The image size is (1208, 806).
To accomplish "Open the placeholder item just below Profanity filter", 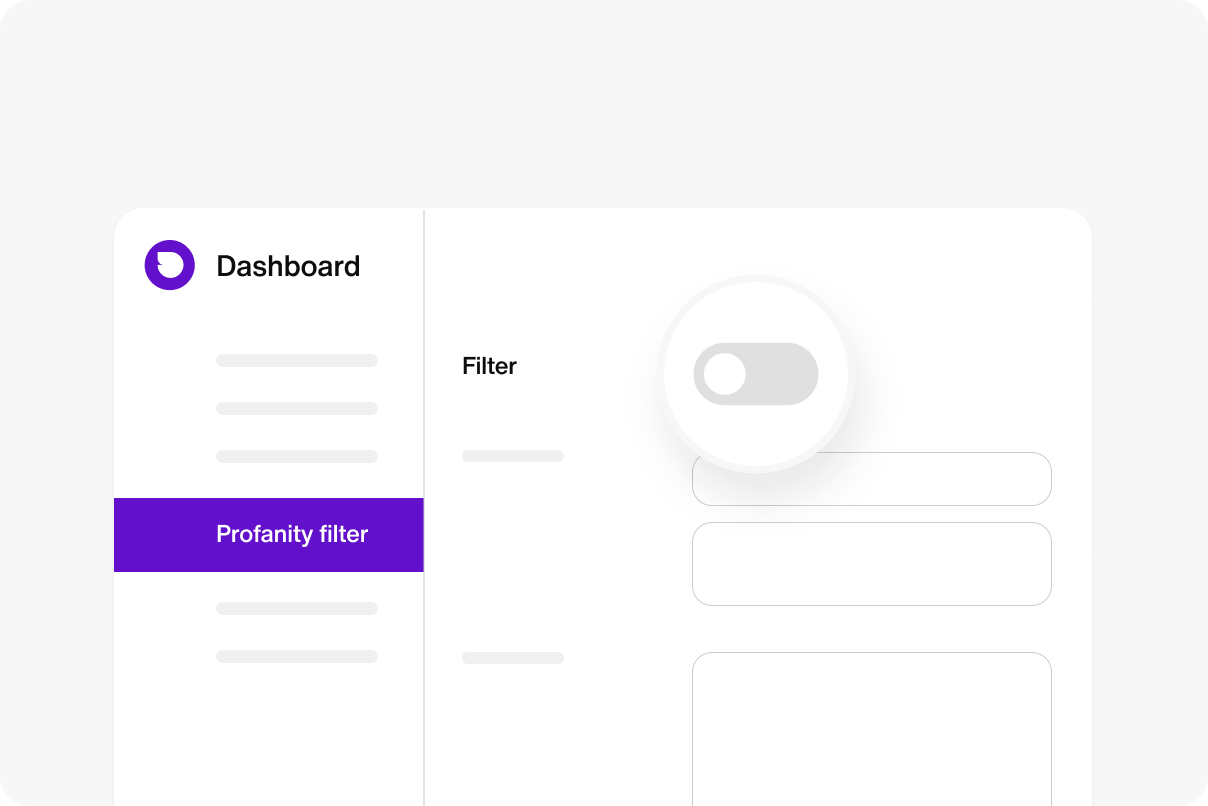I will coord(297,608).
